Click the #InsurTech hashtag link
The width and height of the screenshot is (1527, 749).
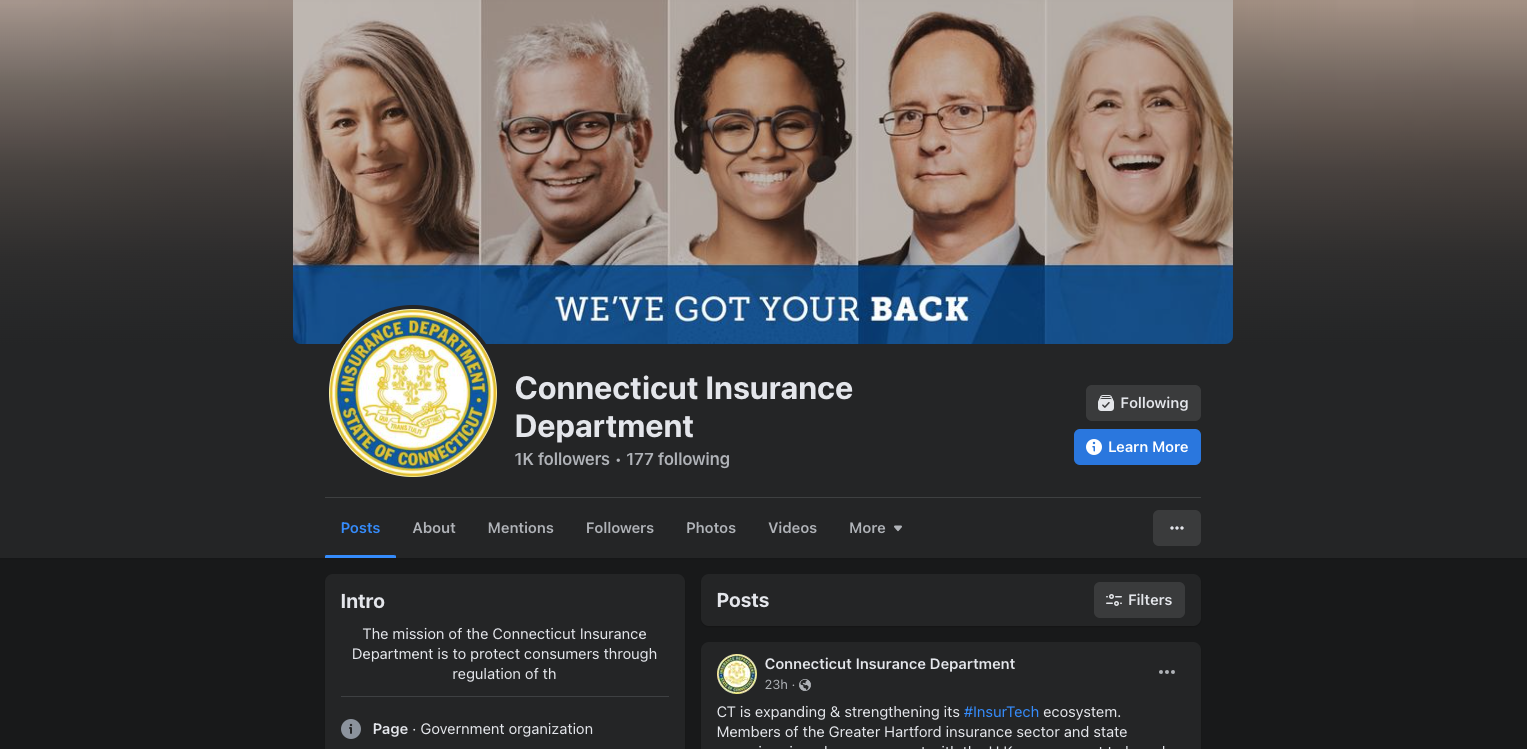click(1001, 712)
